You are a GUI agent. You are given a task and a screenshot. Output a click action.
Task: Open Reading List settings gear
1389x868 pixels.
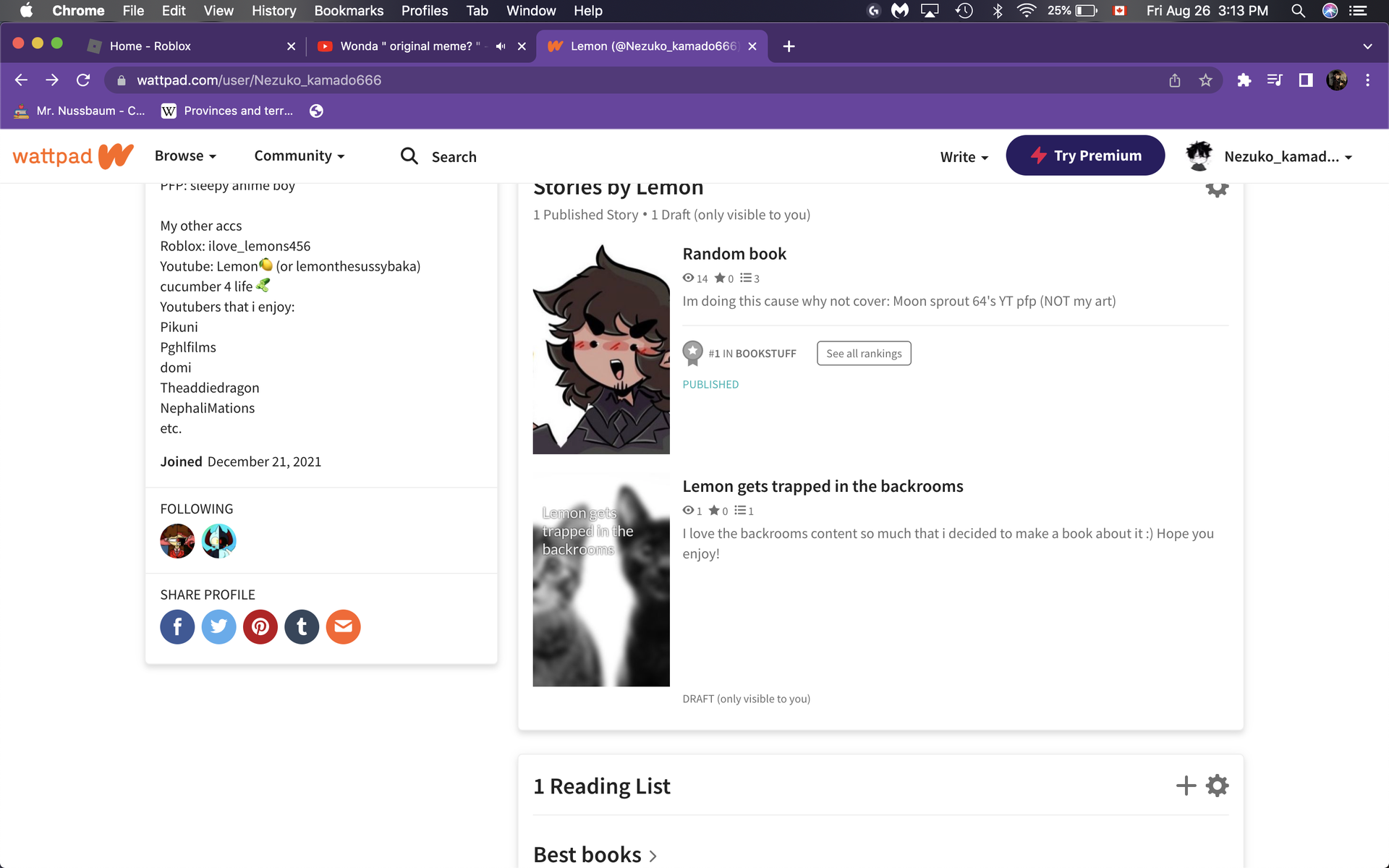click(1218, 786)
